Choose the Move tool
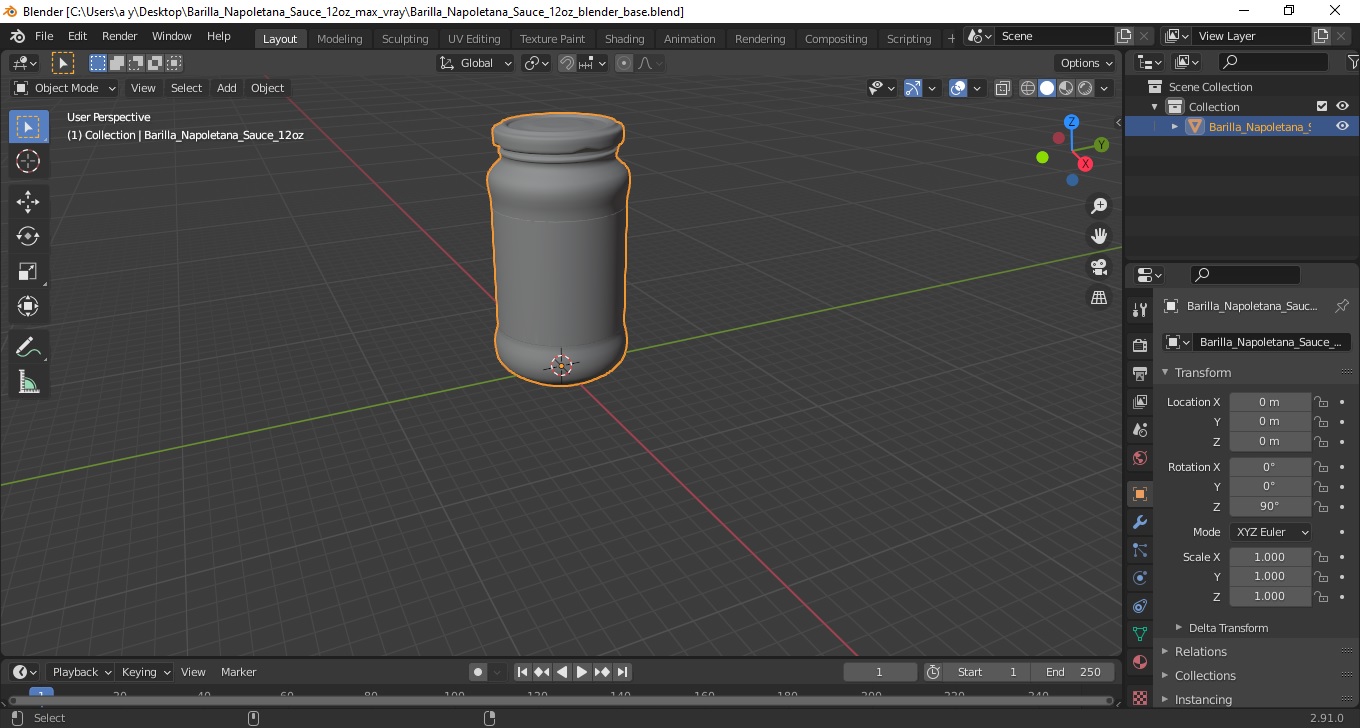This screenshot has width=1360, height=728. [x=28, y=202]
